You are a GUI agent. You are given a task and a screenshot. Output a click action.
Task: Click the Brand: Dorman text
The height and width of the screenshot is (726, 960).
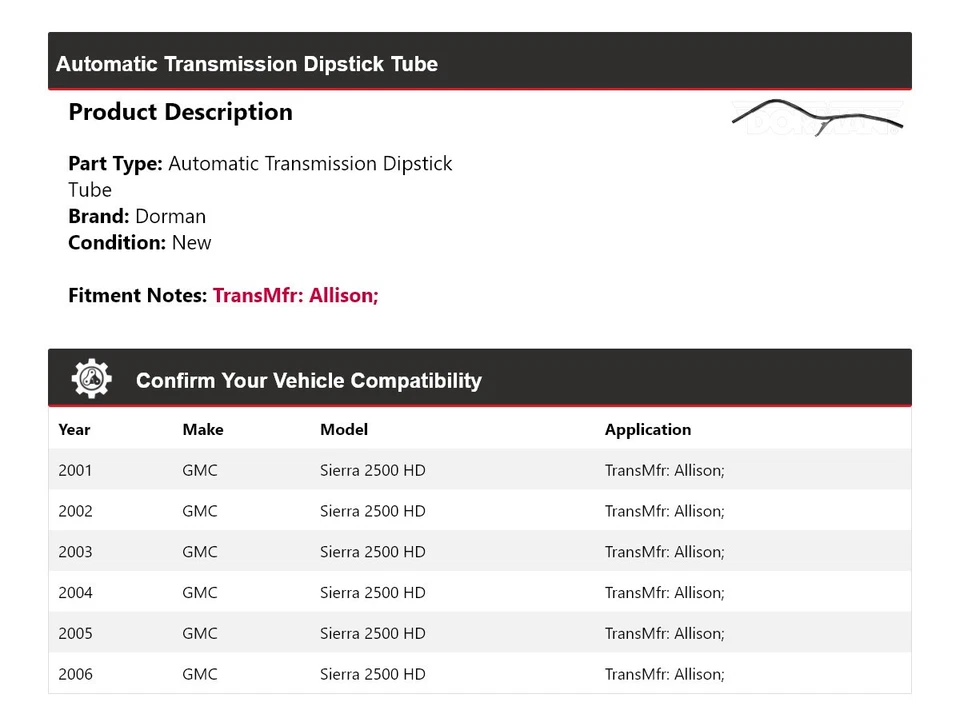coord(137,216)
